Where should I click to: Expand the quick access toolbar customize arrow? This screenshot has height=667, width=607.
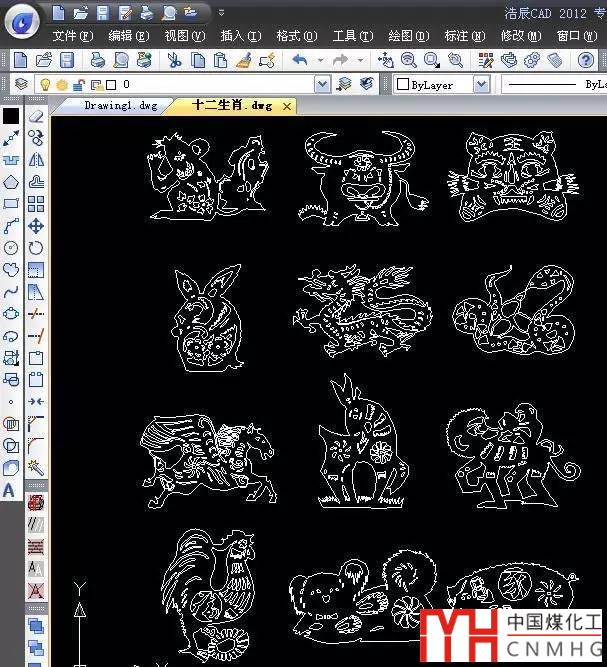pos(221,13)
